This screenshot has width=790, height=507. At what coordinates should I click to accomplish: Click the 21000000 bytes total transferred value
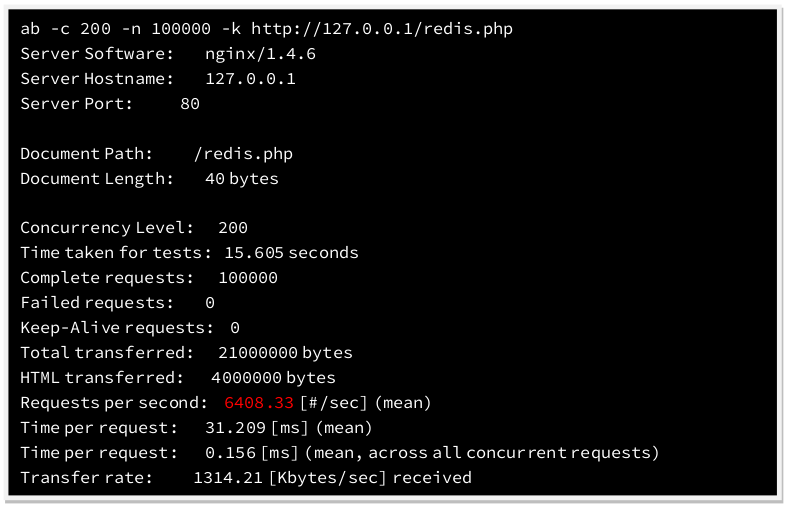click(285, 352)
